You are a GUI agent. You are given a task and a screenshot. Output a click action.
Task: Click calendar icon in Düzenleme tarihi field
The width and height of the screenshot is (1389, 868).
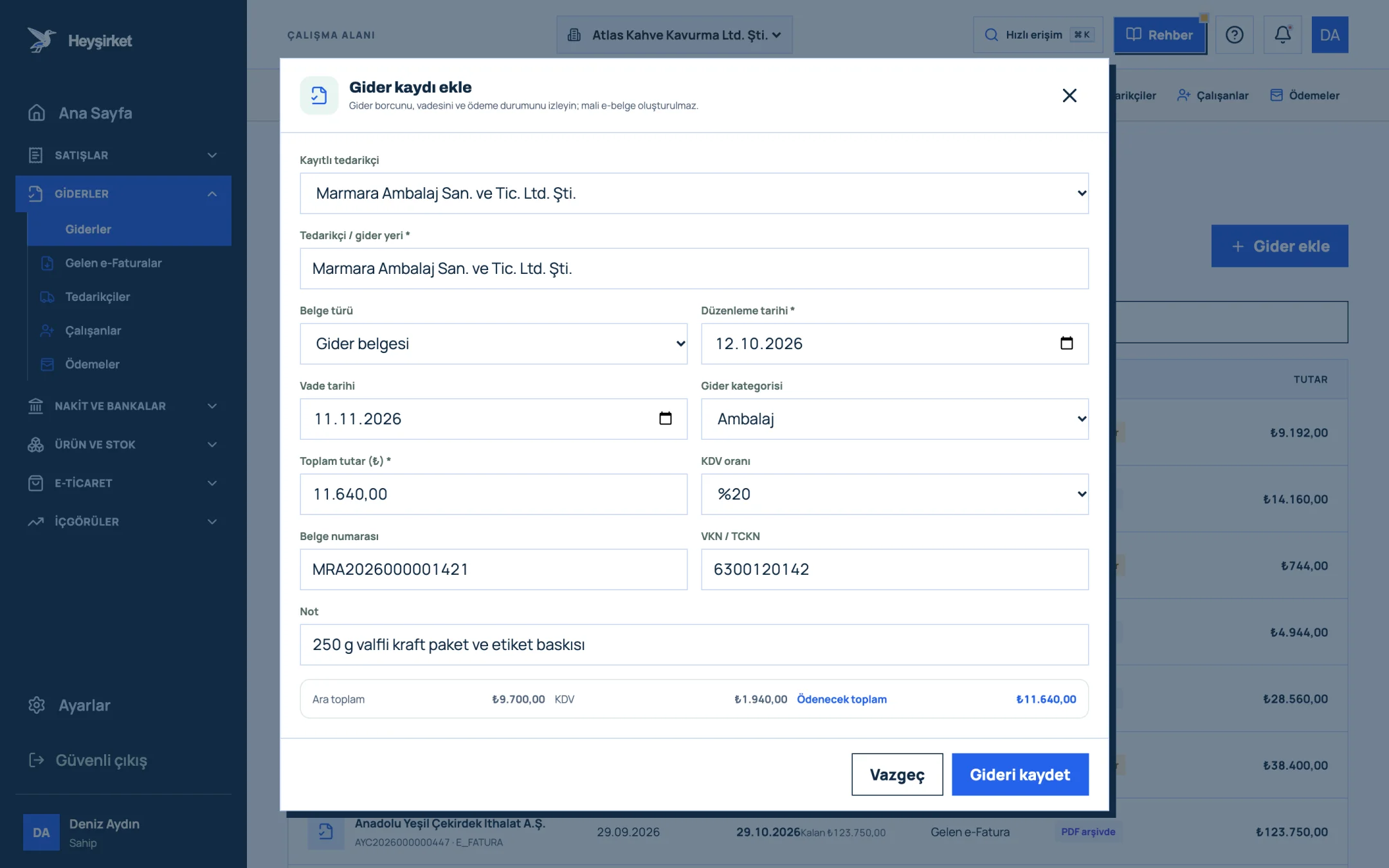[x=1066, y=343]
